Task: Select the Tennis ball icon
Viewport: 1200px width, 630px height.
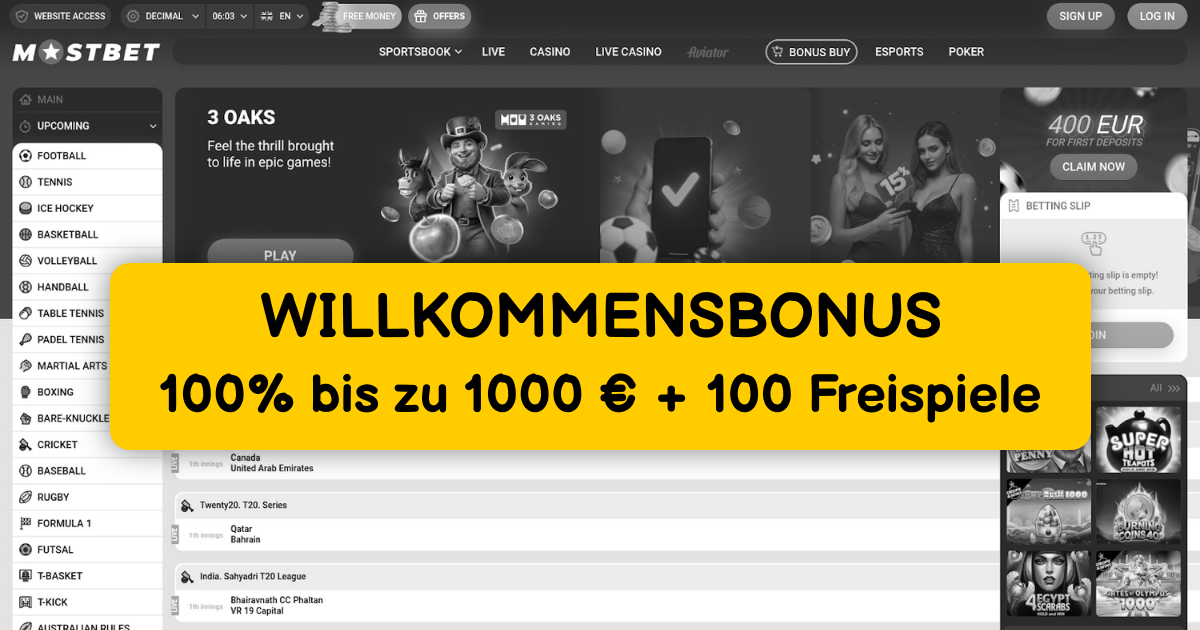Action: (26, 182)
